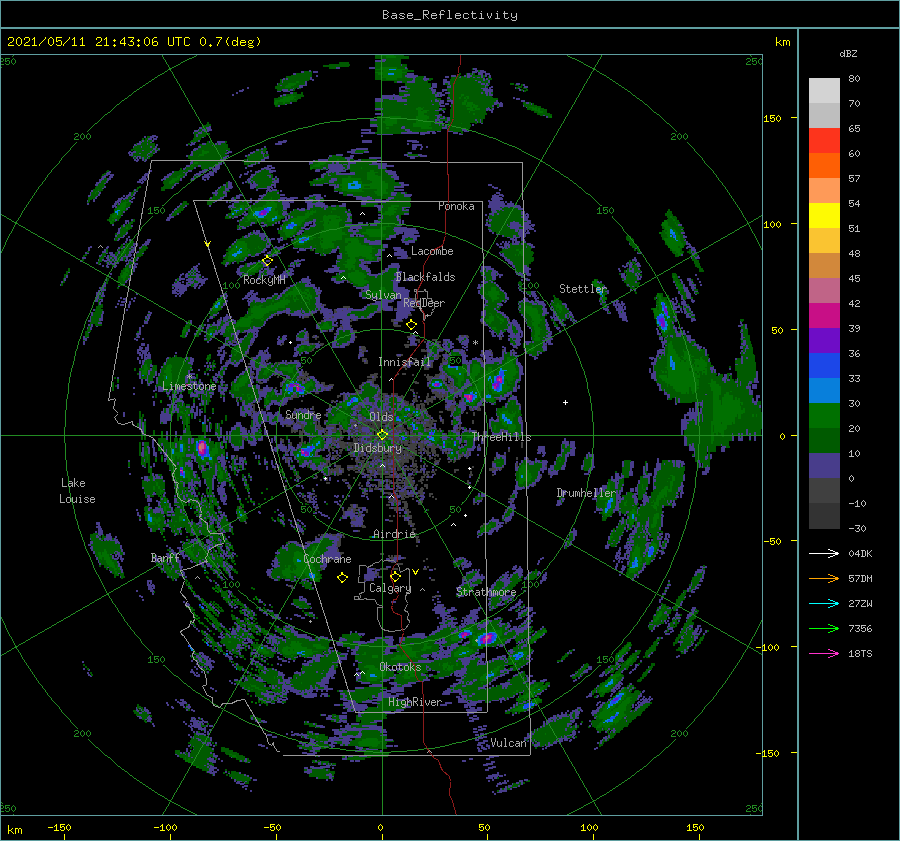Pick the orange 57-60 dBZ legend color
This screenshot has width=900, height=841.
824,165
